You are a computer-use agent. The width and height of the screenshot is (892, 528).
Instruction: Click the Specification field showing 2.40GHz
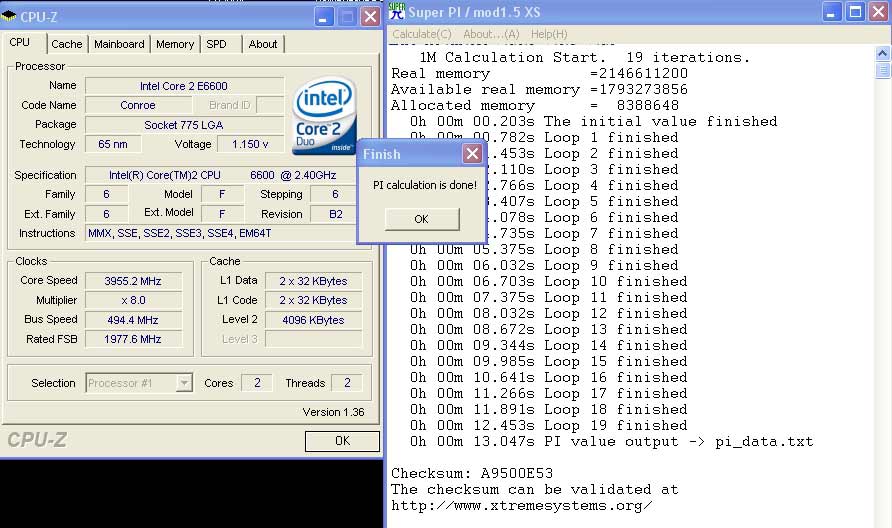(x=222, y=175)
